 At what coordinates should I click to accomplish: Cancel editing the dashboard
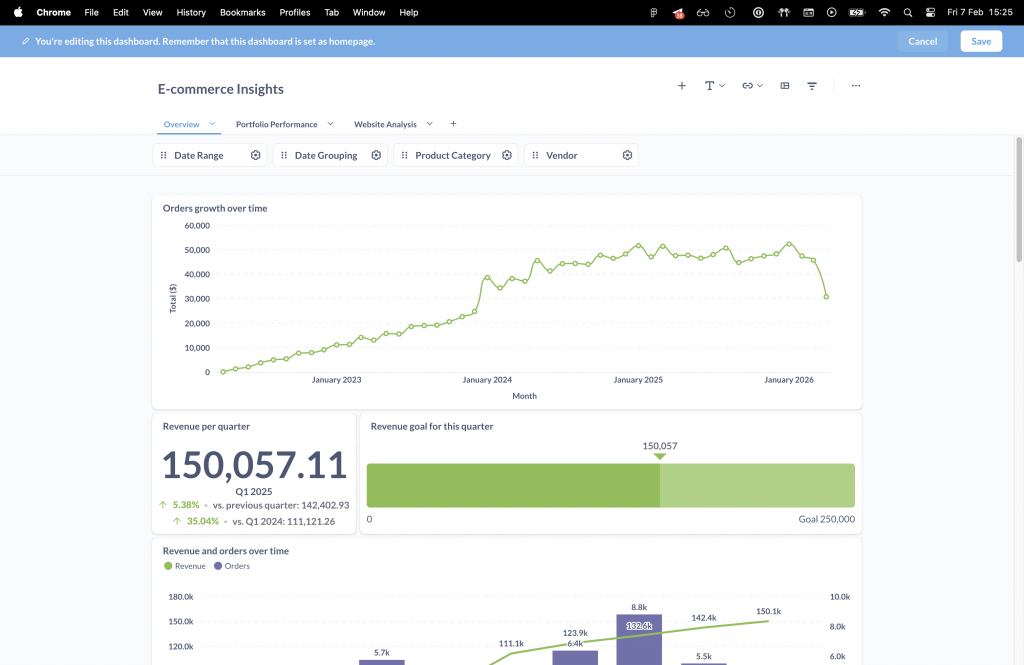(x=922, y=41)
